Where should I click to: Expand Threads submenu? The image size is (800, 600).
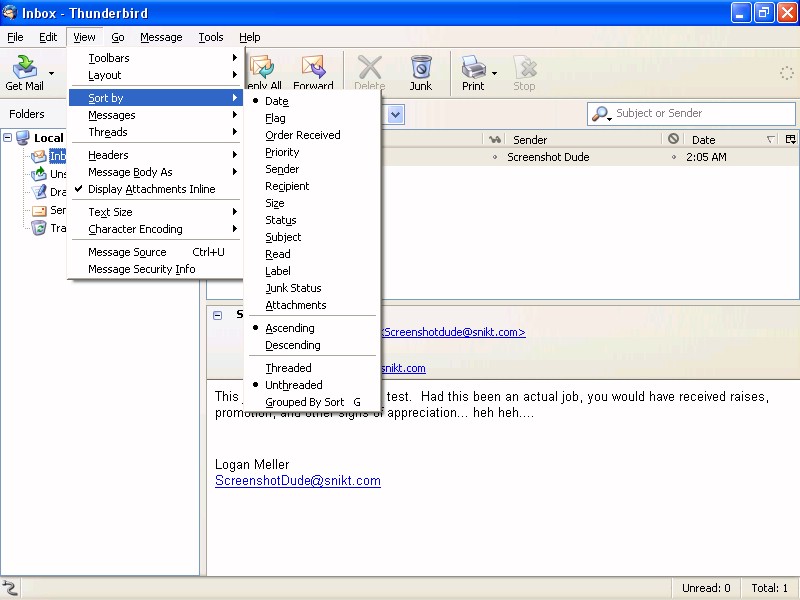(156, 132)
